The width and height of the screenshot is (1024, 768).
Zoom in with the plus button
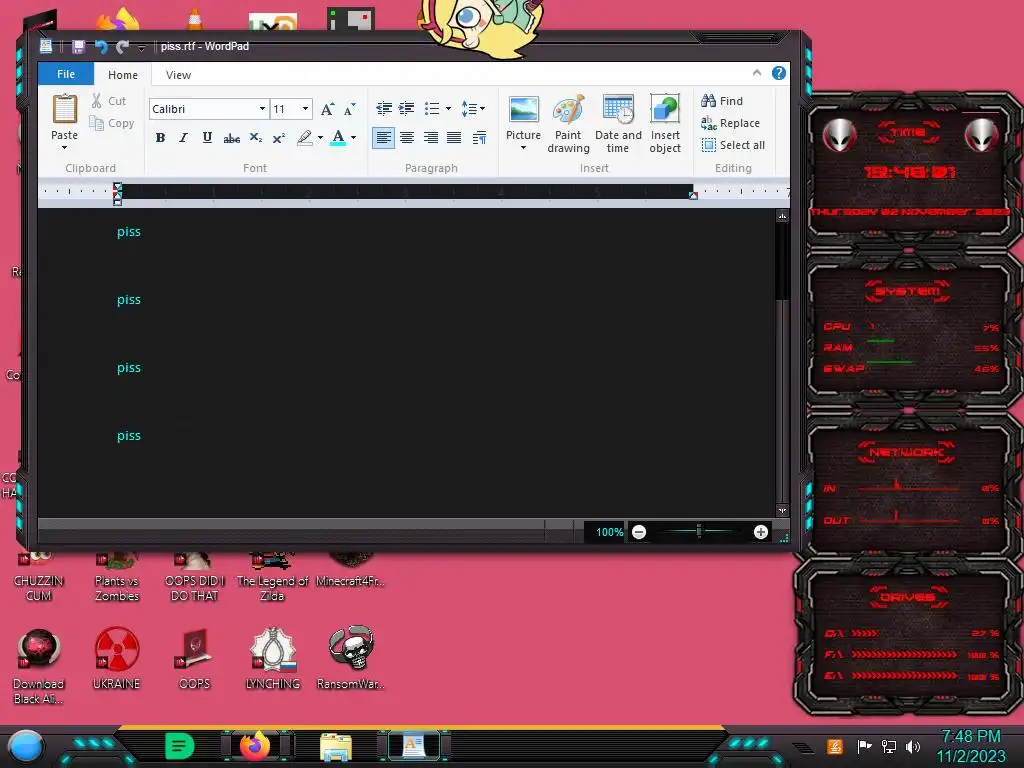tap(761, 532)
